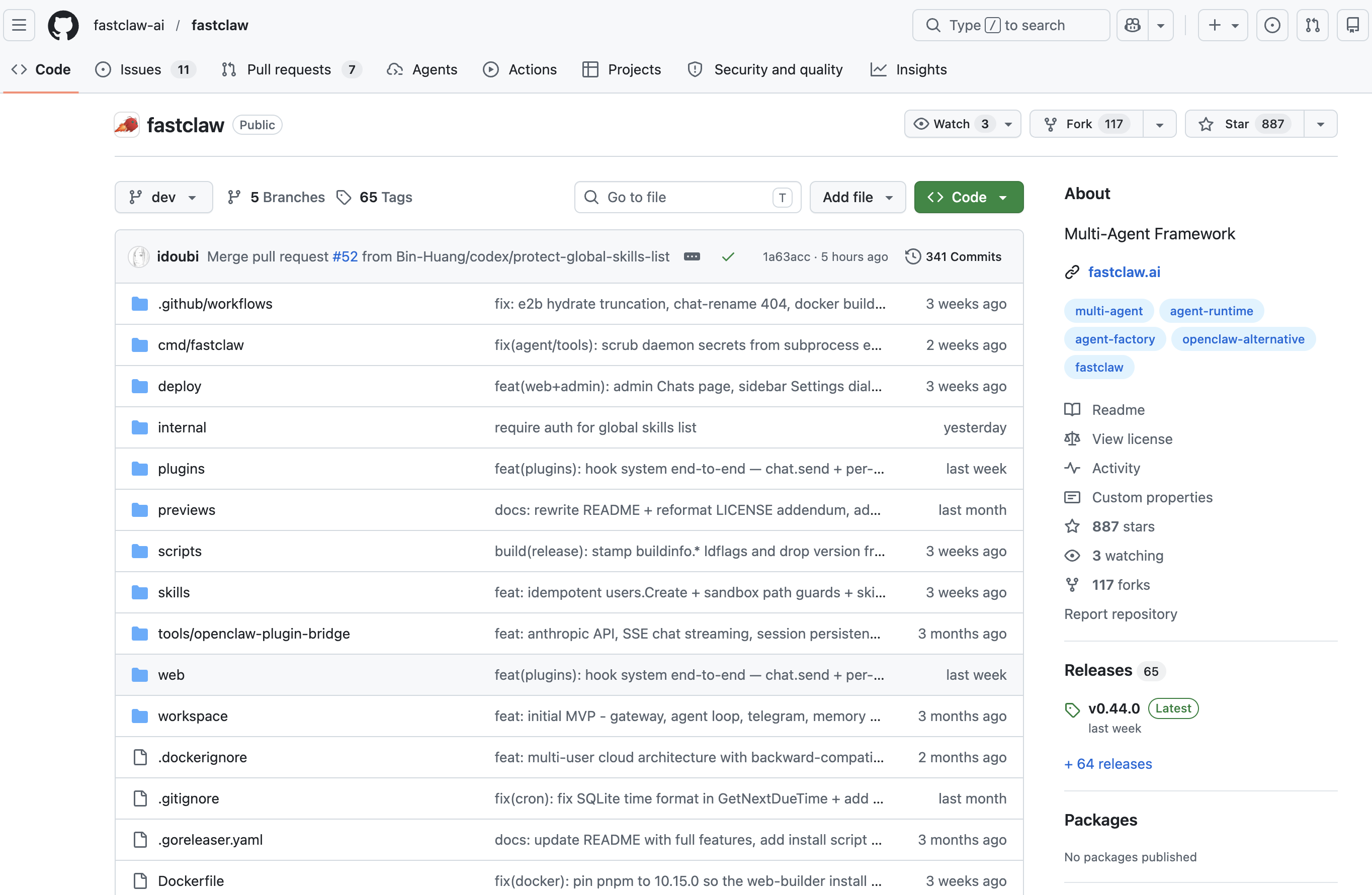Expand the Star lists dropdown arrow
The height and width of the screenshot is (895, 1372).
click(x=1320, y=125)
